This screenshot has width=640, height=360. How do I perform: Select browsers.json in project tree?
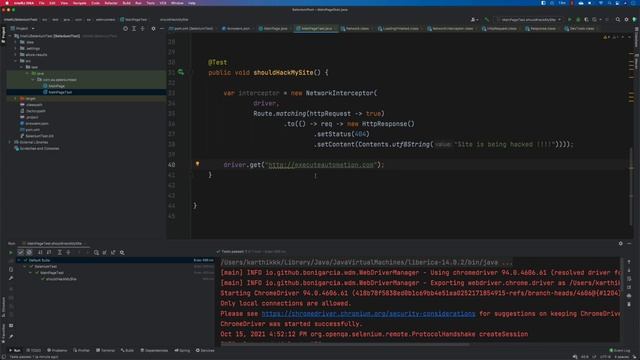(x=34, y=123)
